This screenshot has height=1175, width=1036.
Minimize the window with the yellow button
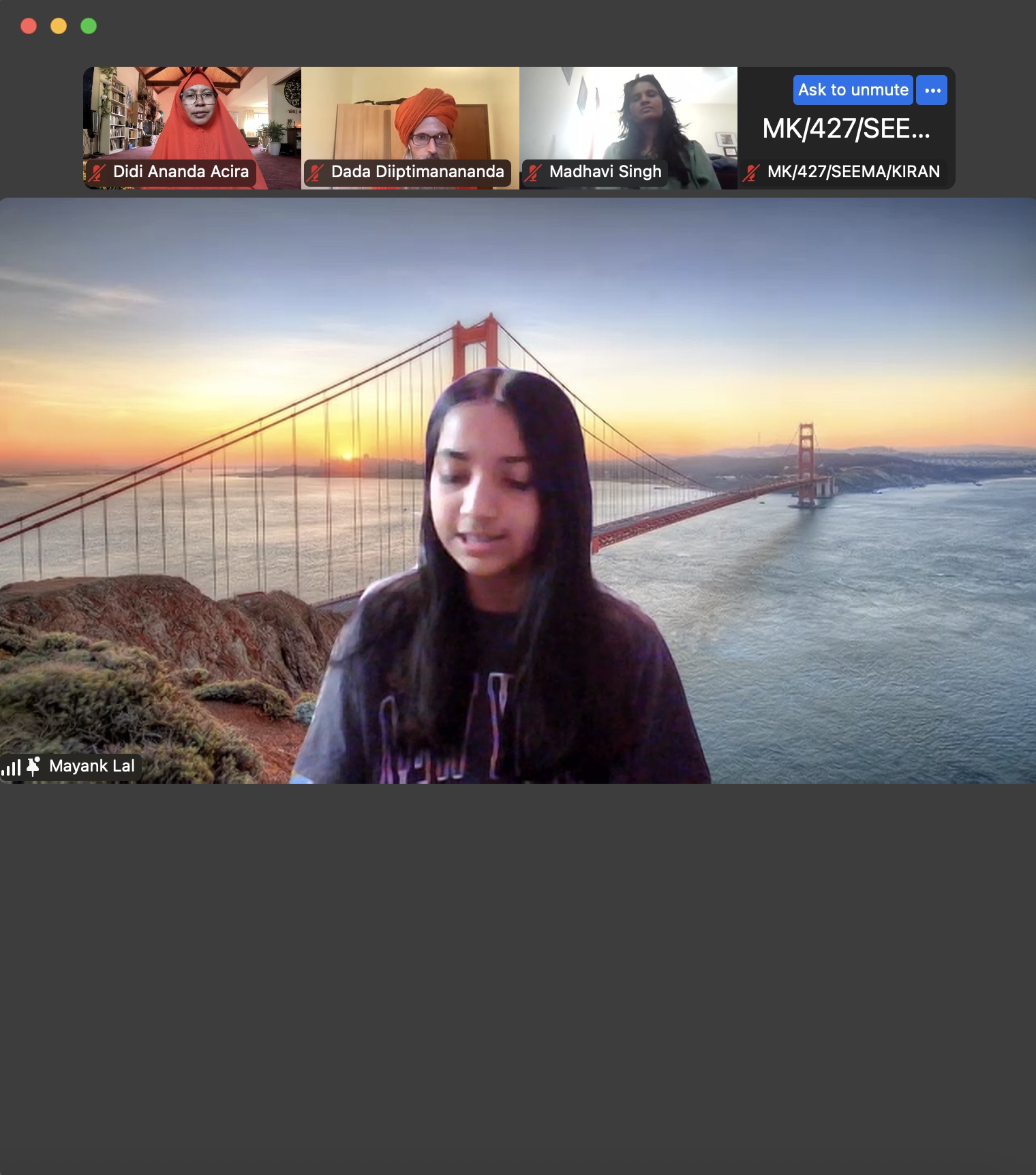coord(59,26)
